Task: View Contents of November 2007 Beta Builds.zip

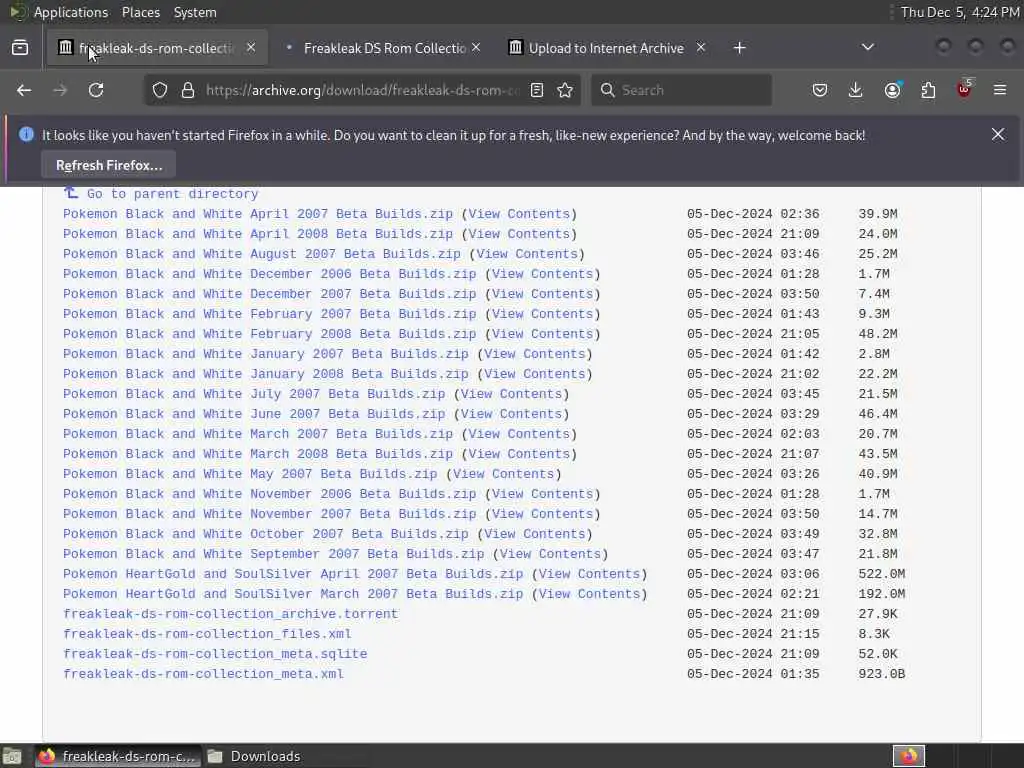Action: click(x=543, y=514)
